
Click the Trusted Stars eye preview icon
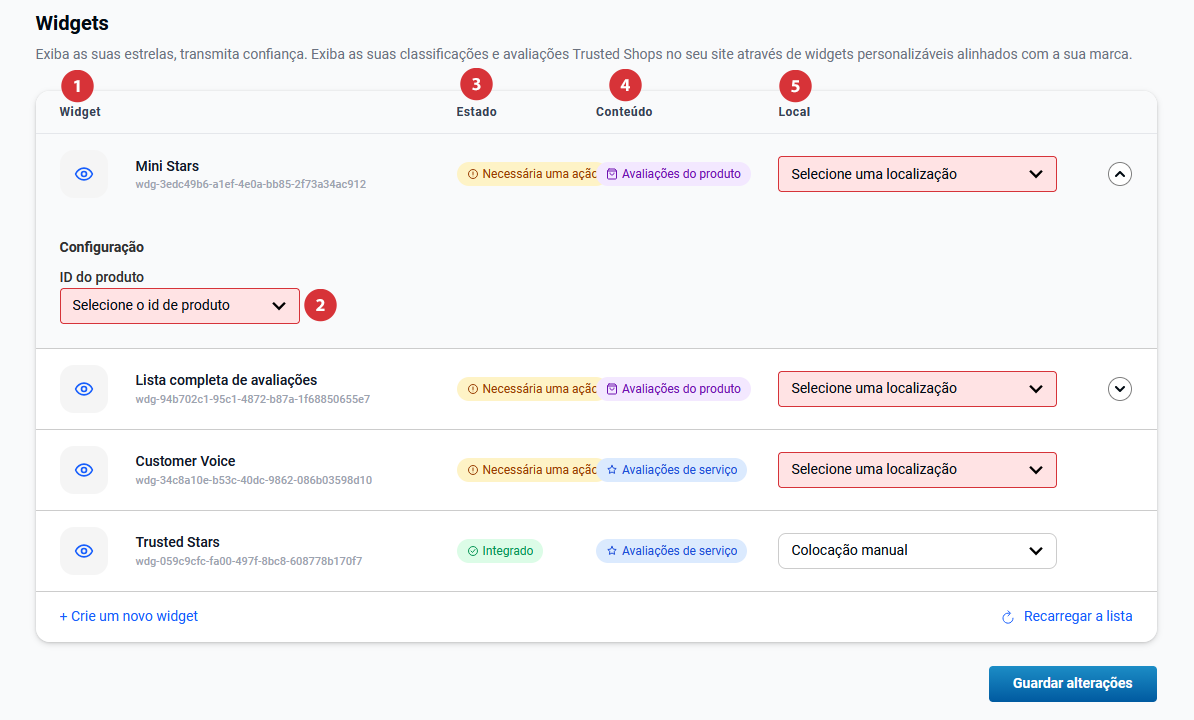coord(84,551)
